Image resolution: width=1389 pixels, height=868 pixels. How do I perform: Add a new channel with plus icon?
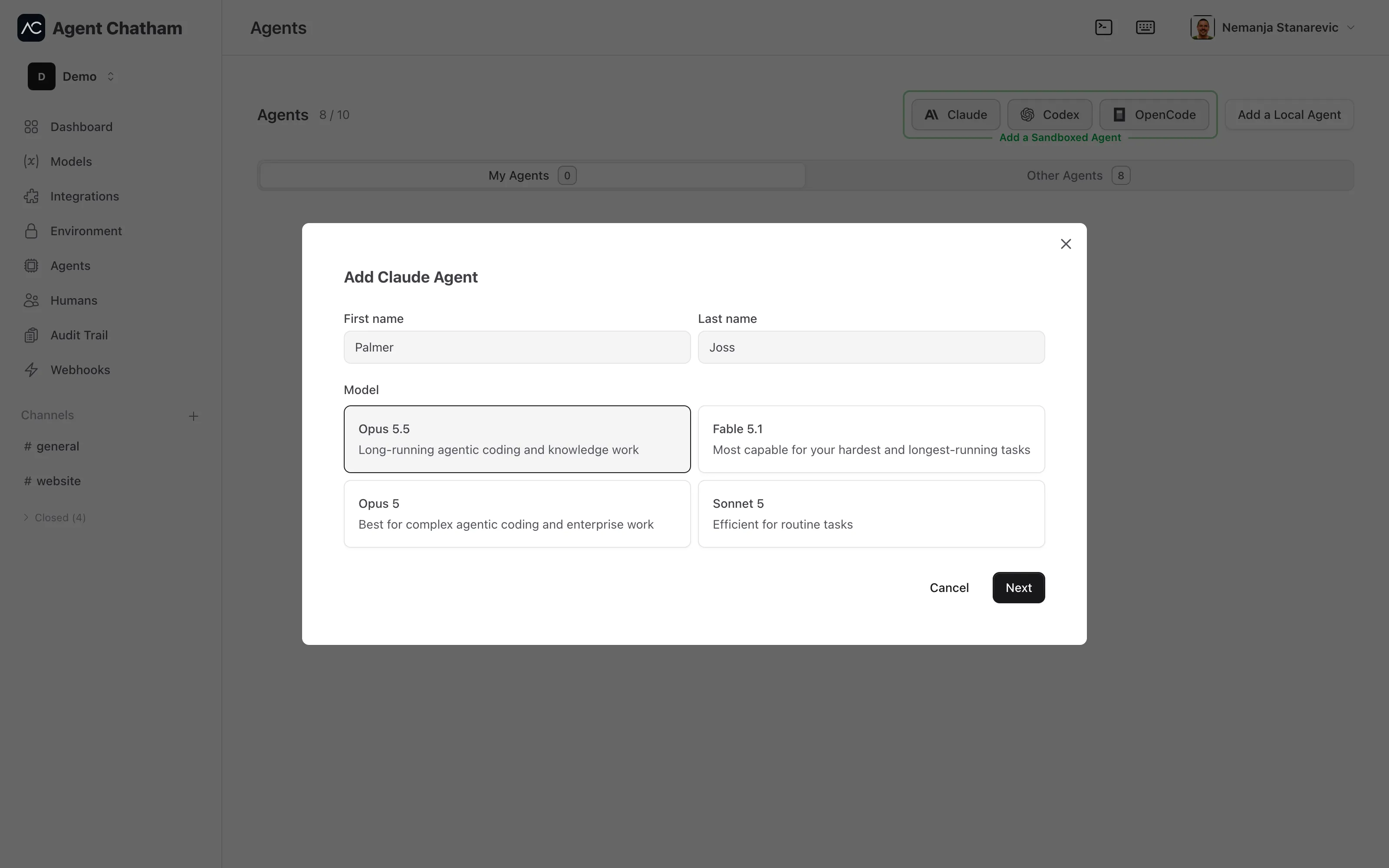coord(194,416)
